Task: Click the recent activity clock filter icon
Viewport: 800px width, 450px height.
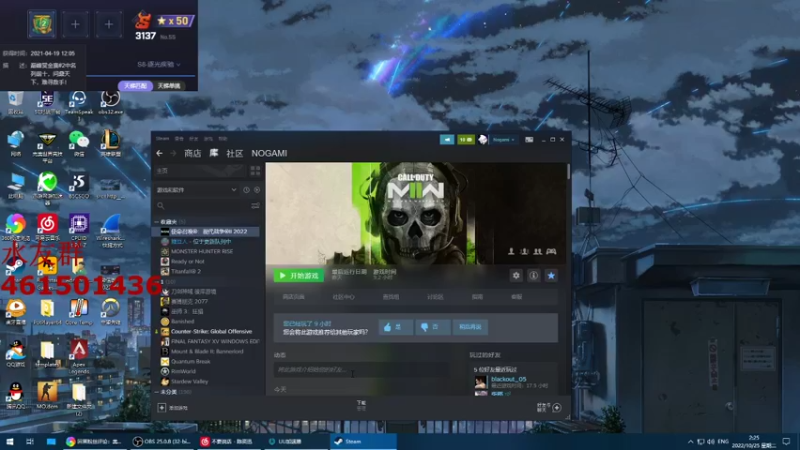Action: [246, 190]
